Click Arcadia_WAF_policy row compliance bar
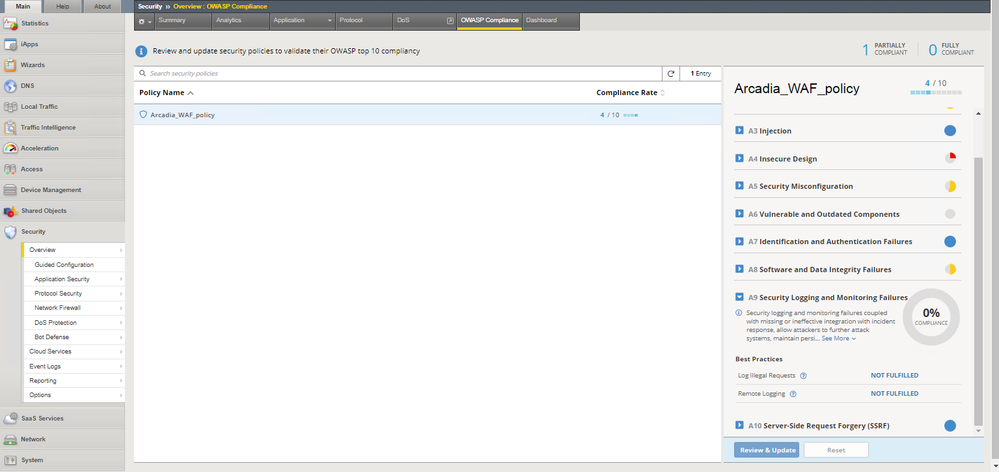Image resolution: width=999 pixels, height=472 pixels. [x=631, y=115]
